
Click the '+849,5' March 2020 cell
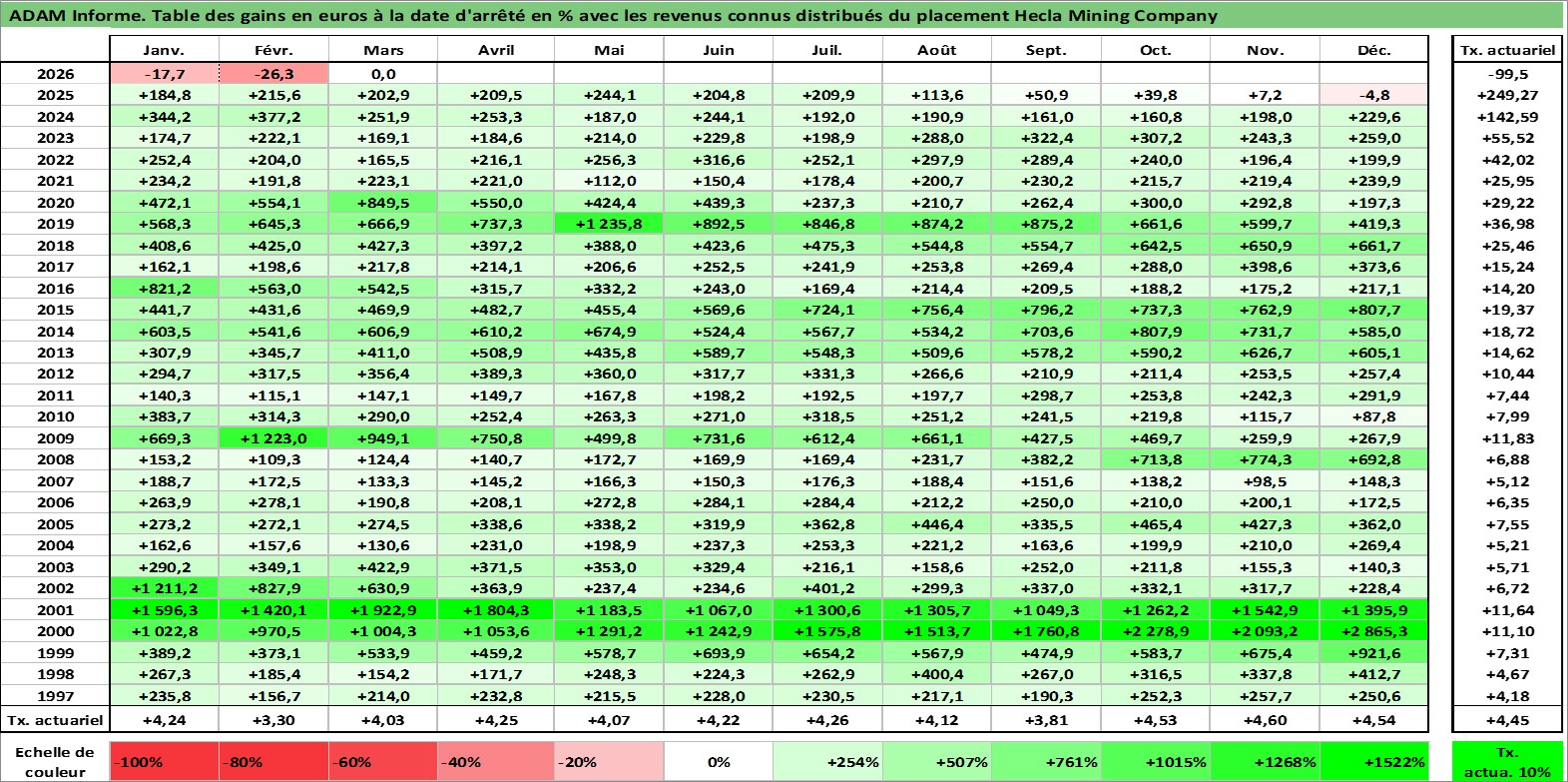coord(383,203)
